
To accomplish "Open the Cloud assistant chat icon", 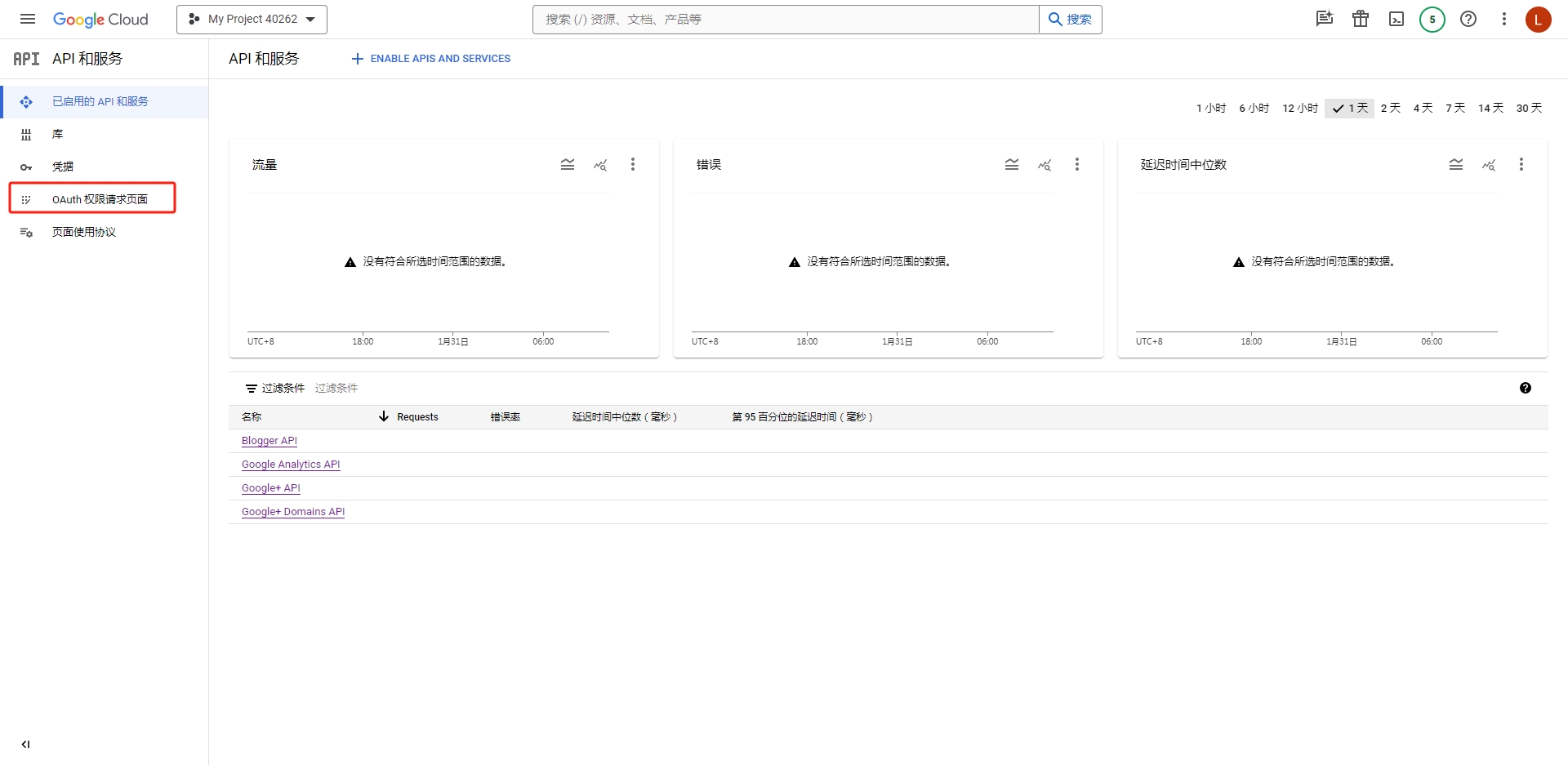I will coord(1324,19).
